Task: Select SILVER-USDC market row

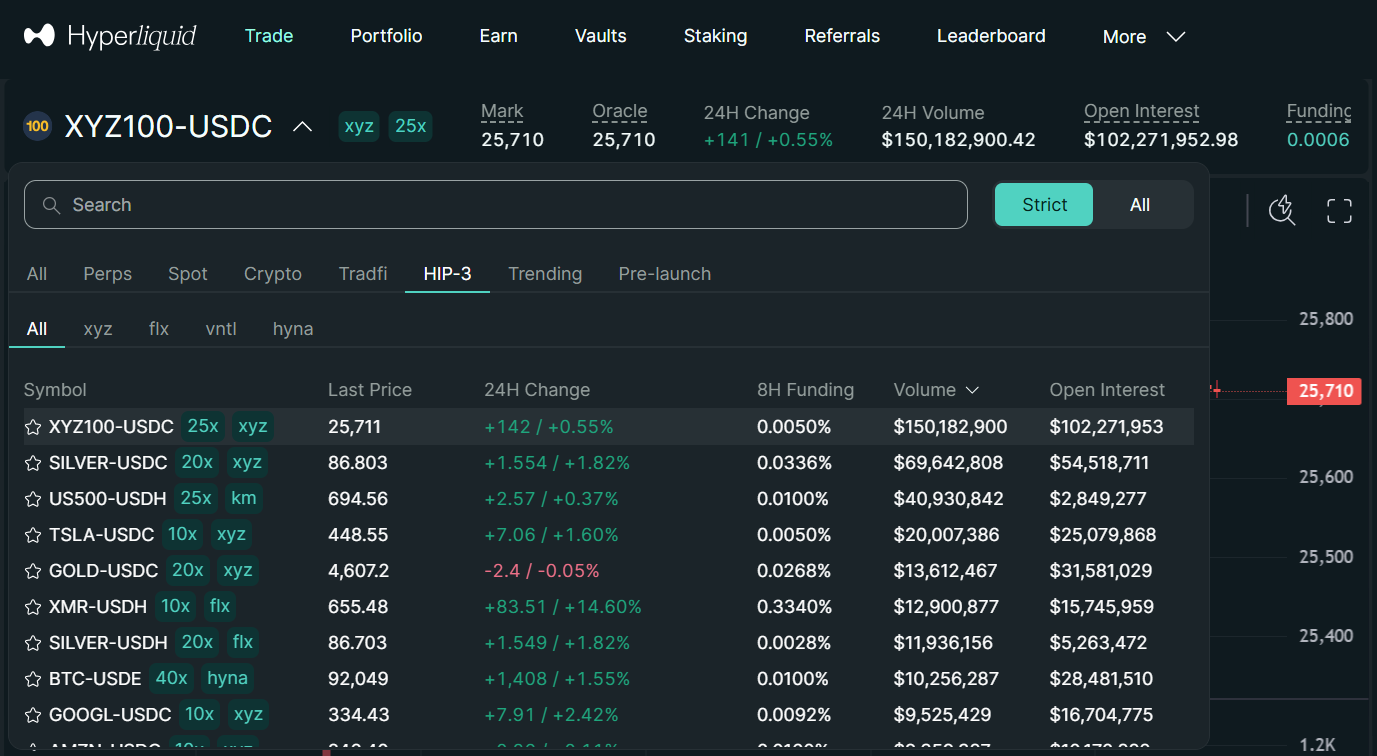Action: (x=608, y=463)
